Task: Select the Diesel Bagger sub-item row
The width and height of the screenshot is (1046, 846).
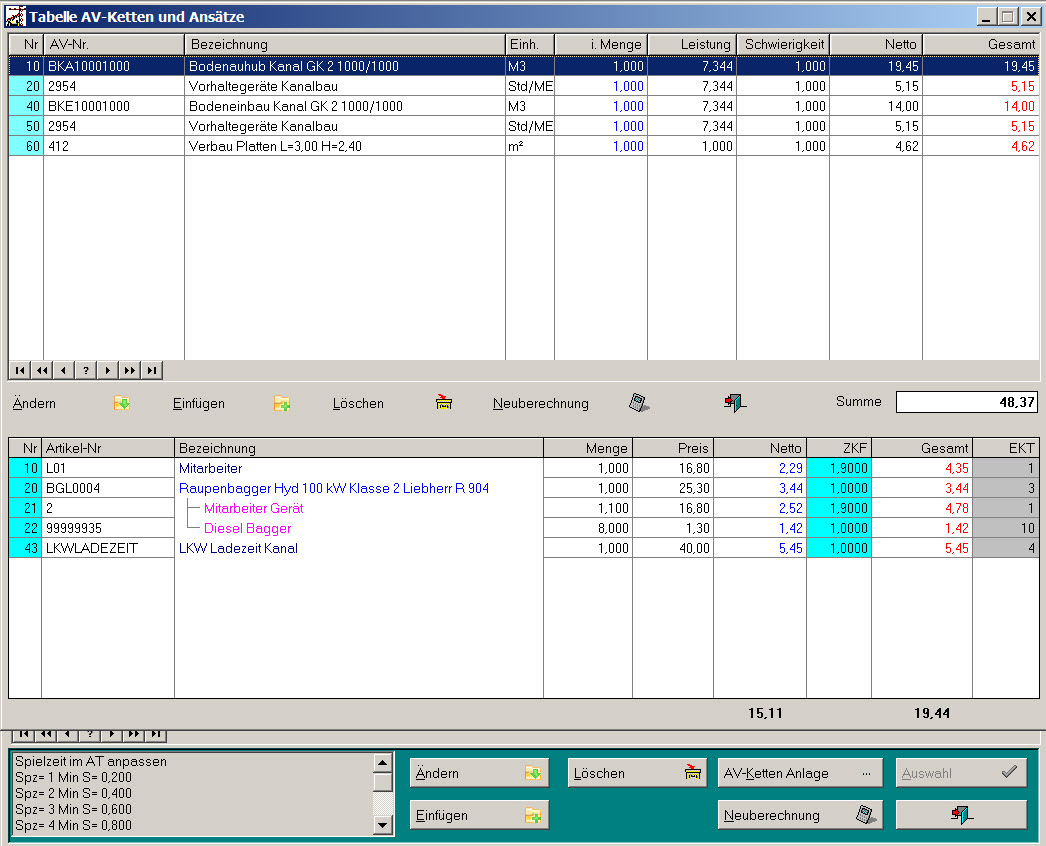Action: tap(248, 528)
